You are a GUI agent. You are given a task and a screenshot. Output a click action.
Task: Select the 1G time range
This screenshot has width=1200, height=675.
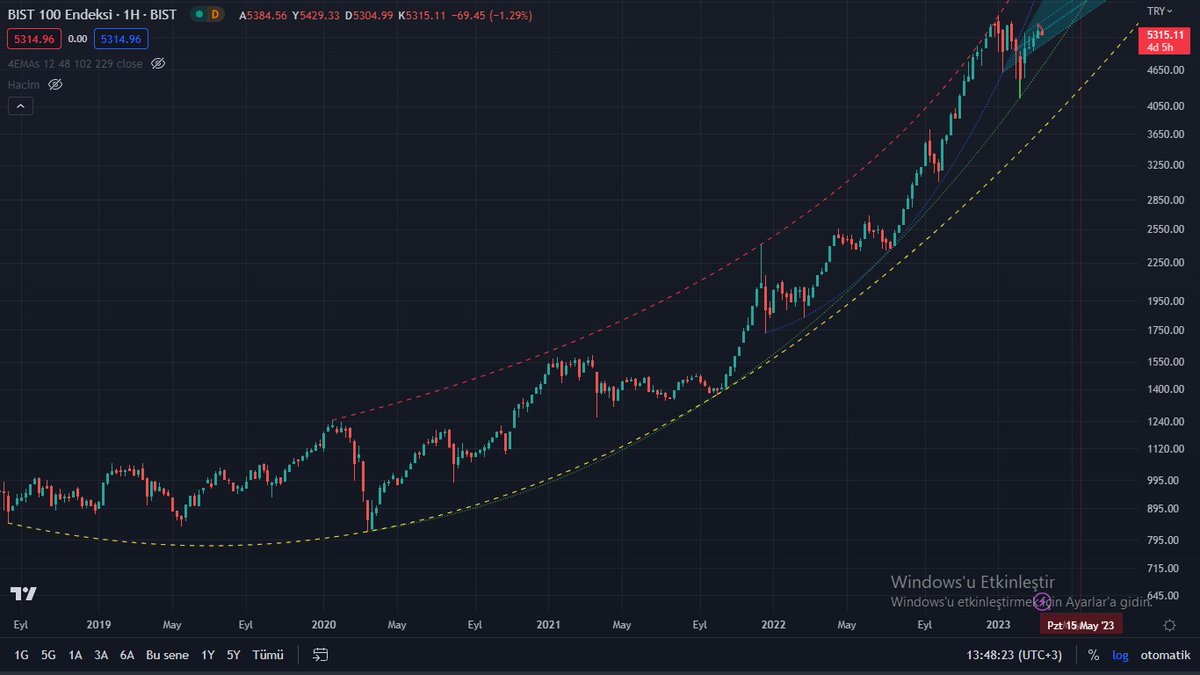click(21, 655)
